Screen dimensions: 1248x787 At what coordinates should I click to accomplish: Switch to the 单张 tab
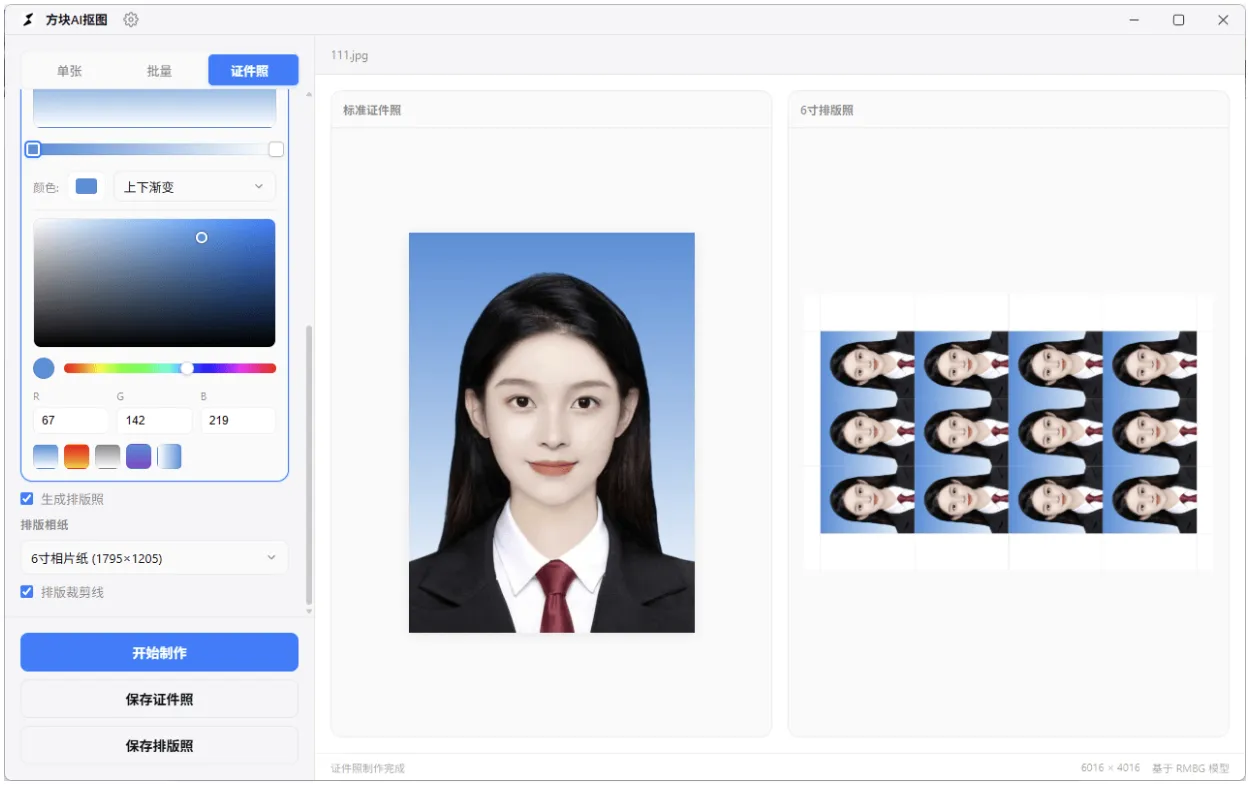point(69,71)
